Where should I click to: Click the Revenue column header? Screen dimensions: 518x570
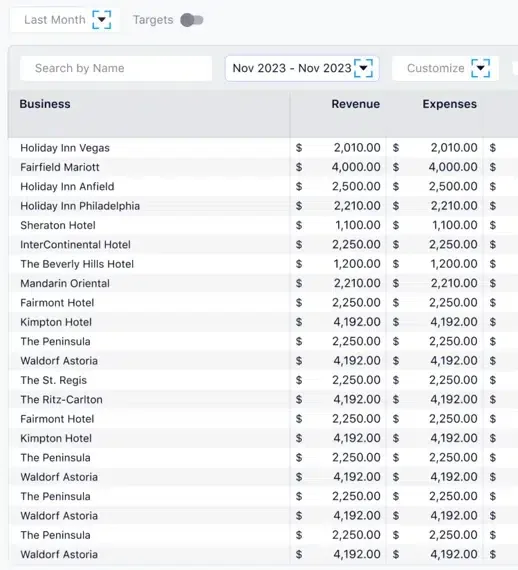coord(356,104)
